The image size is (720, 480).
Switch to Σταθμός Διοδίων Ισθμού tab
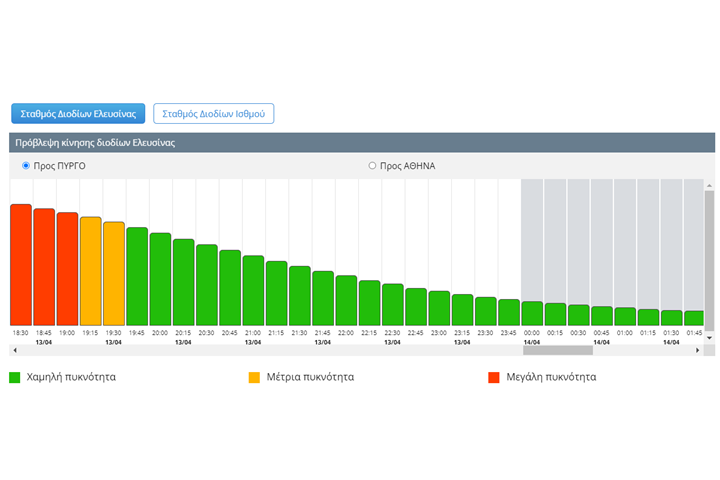(214, 113)
